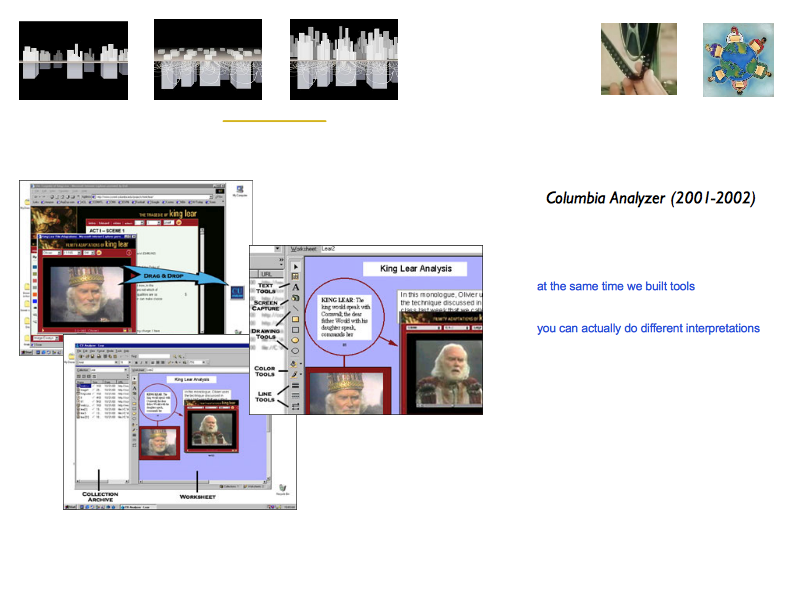Image resolution: width=800 pixels, height=600 pixels.
Task: Click the orange go button in the film adaptations popup
Action: point(99,253)
